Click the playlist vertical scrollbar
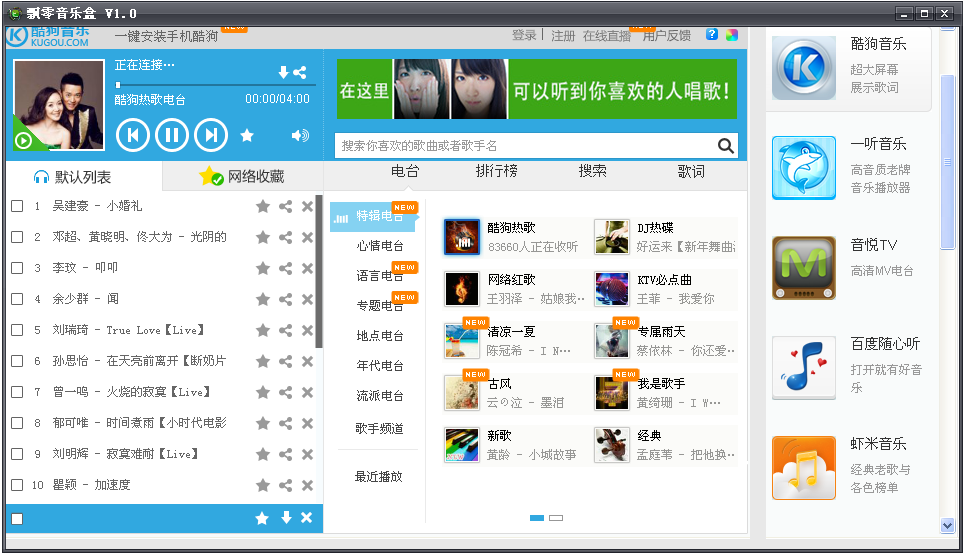Viewport: 965px width, 554px height. point(319,271)
